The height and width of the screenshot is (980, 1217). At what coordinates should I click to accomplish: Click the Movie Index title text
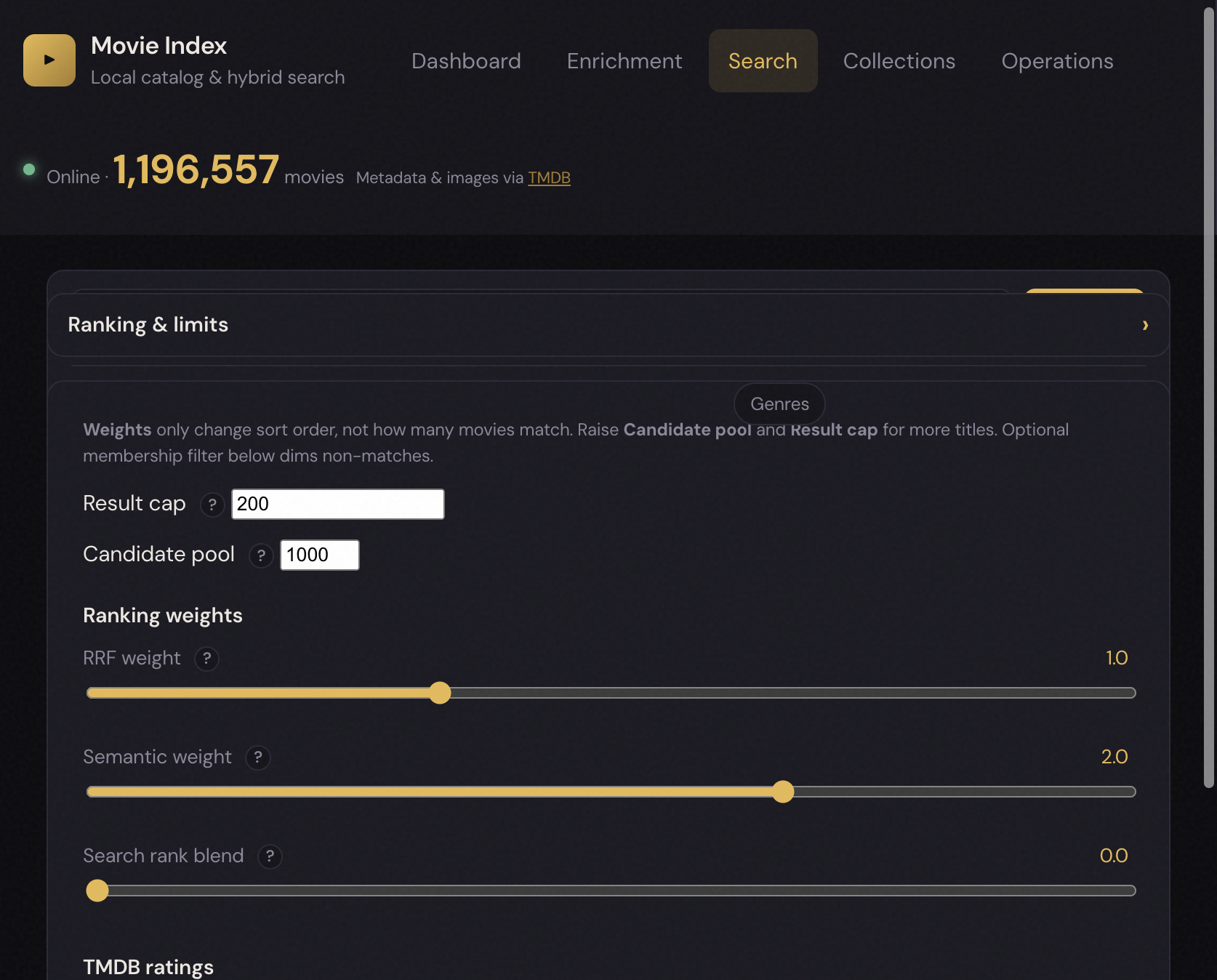(159, 46)
